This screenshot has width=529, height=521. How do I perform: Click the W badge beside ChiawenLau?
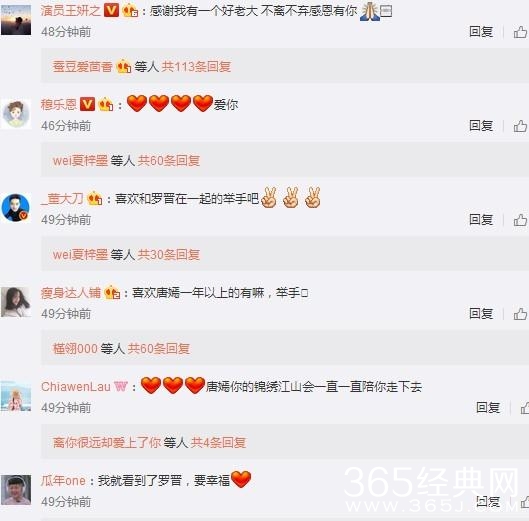(x=121, y=386)
